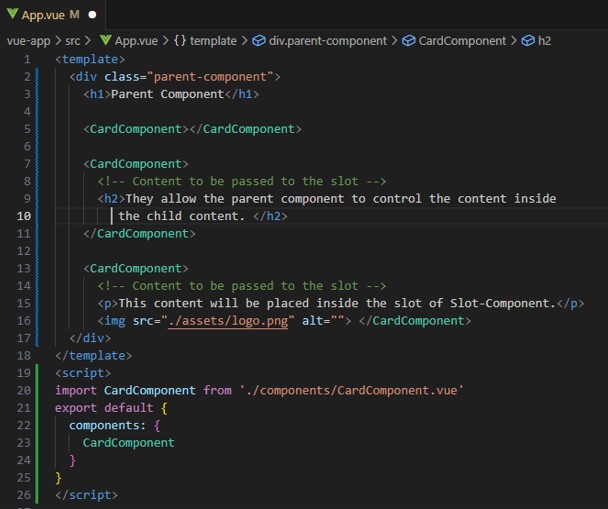This screenshot has height=509, width=608.
Task: Expand breadcrumb chevron after template
Action: click(244, 41)
